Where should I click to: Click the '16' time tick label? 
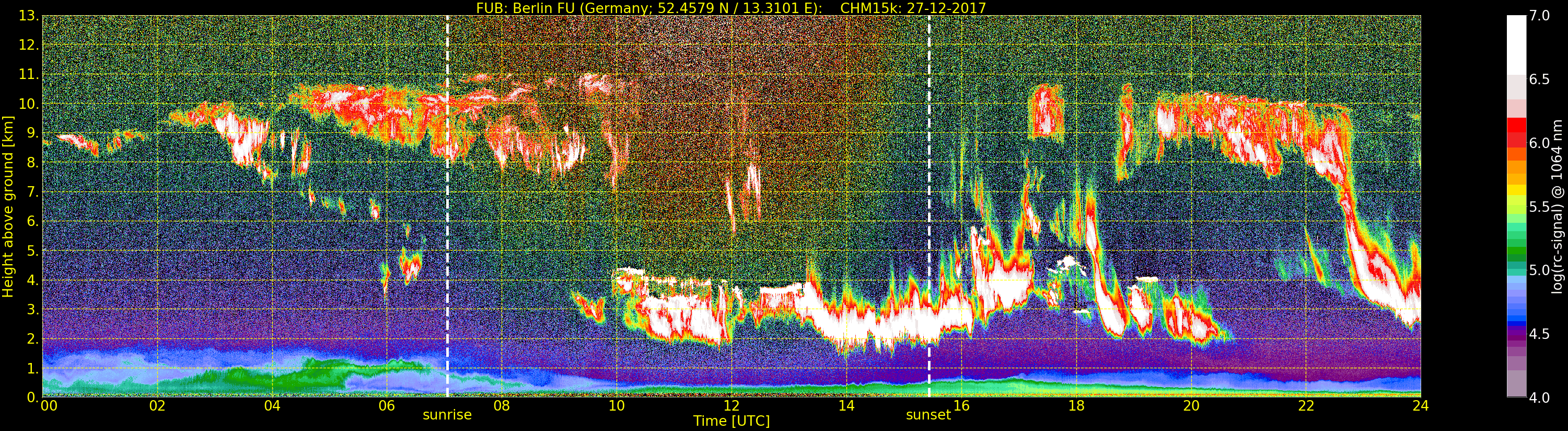click(962, 406)
